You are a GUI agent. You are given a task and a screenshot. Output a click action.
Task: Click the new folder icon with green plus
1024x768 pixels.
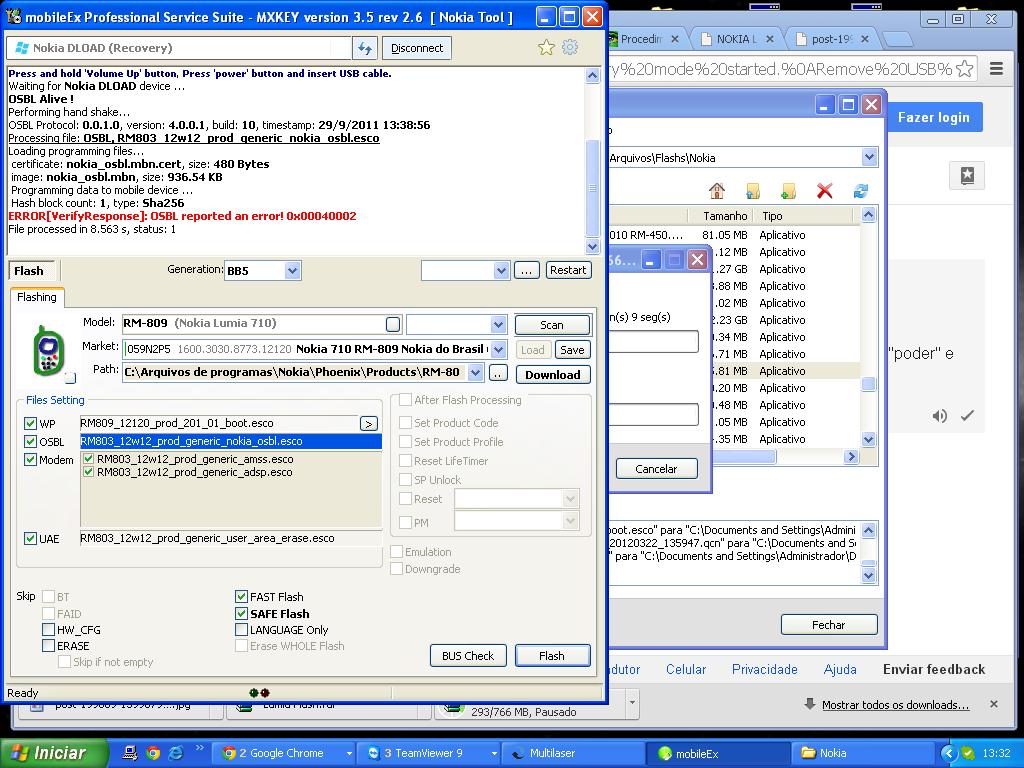click(x=788, y=191)
